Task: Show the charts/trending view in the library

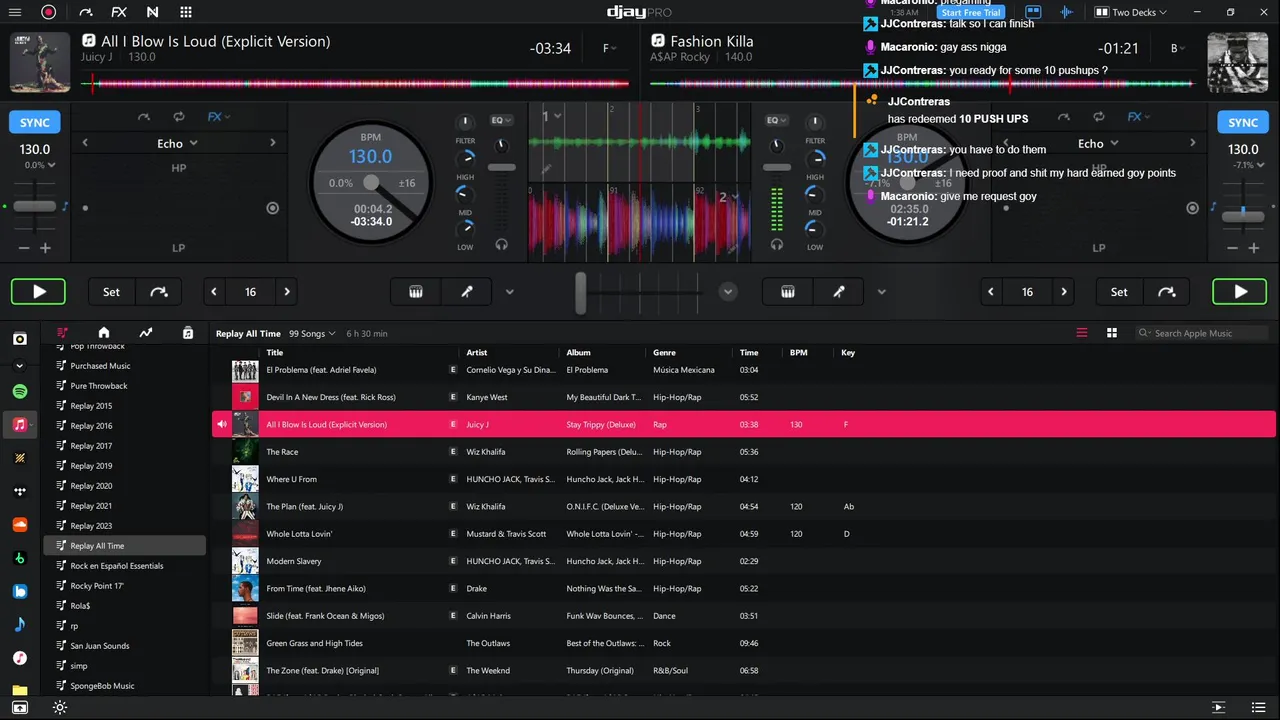Action: [x=146, y=333]
